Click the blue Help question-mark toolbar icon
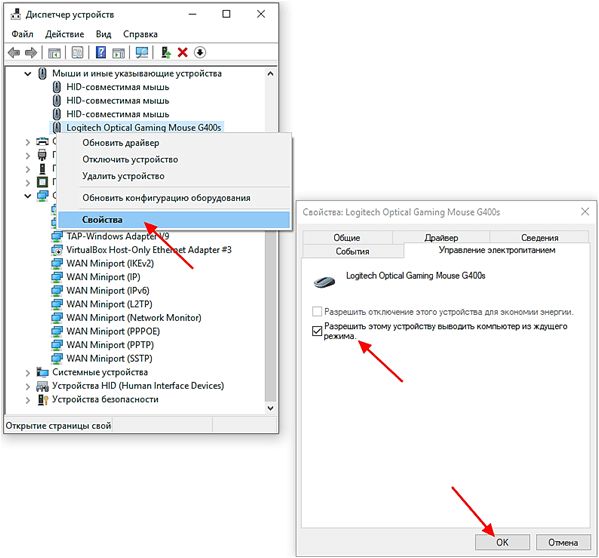 tap(101, 52)
